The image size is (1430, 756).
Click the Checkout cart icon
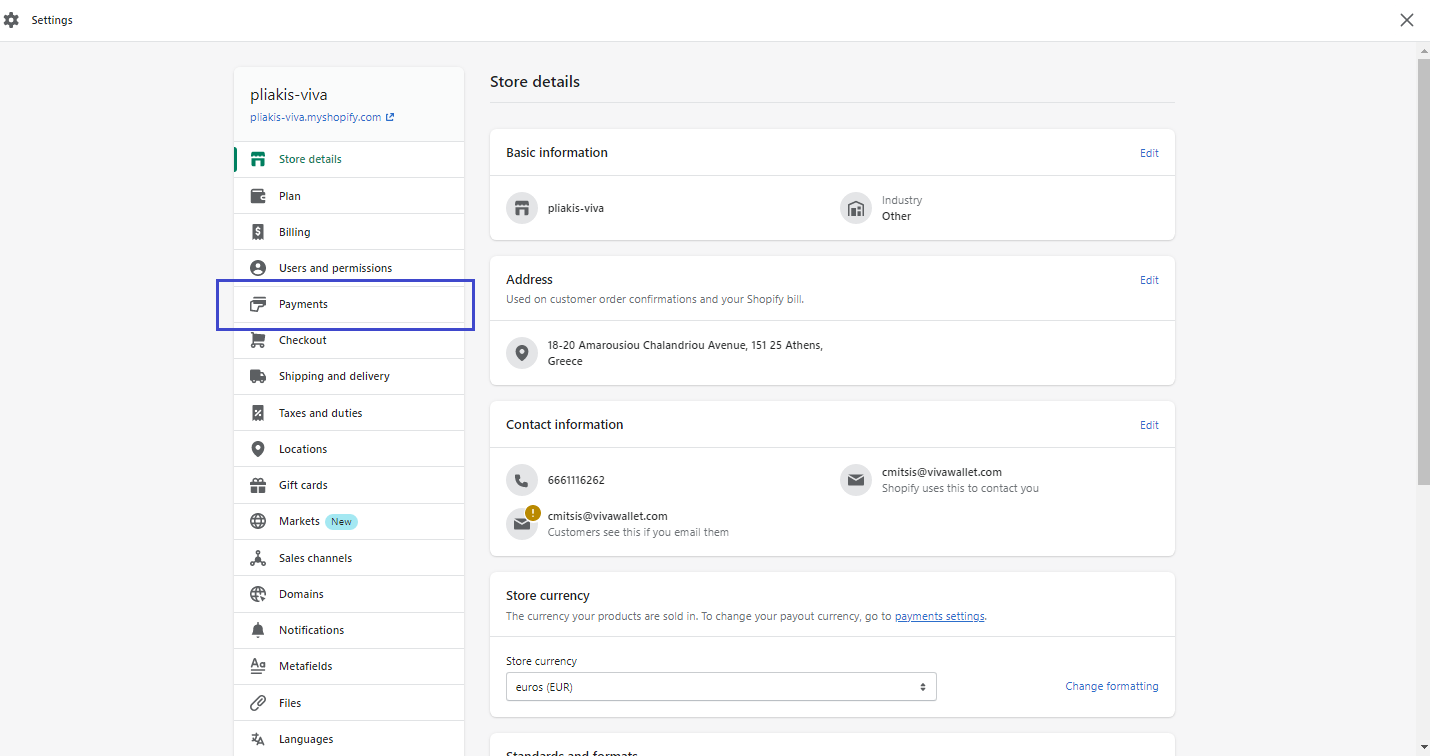(258, 340)
